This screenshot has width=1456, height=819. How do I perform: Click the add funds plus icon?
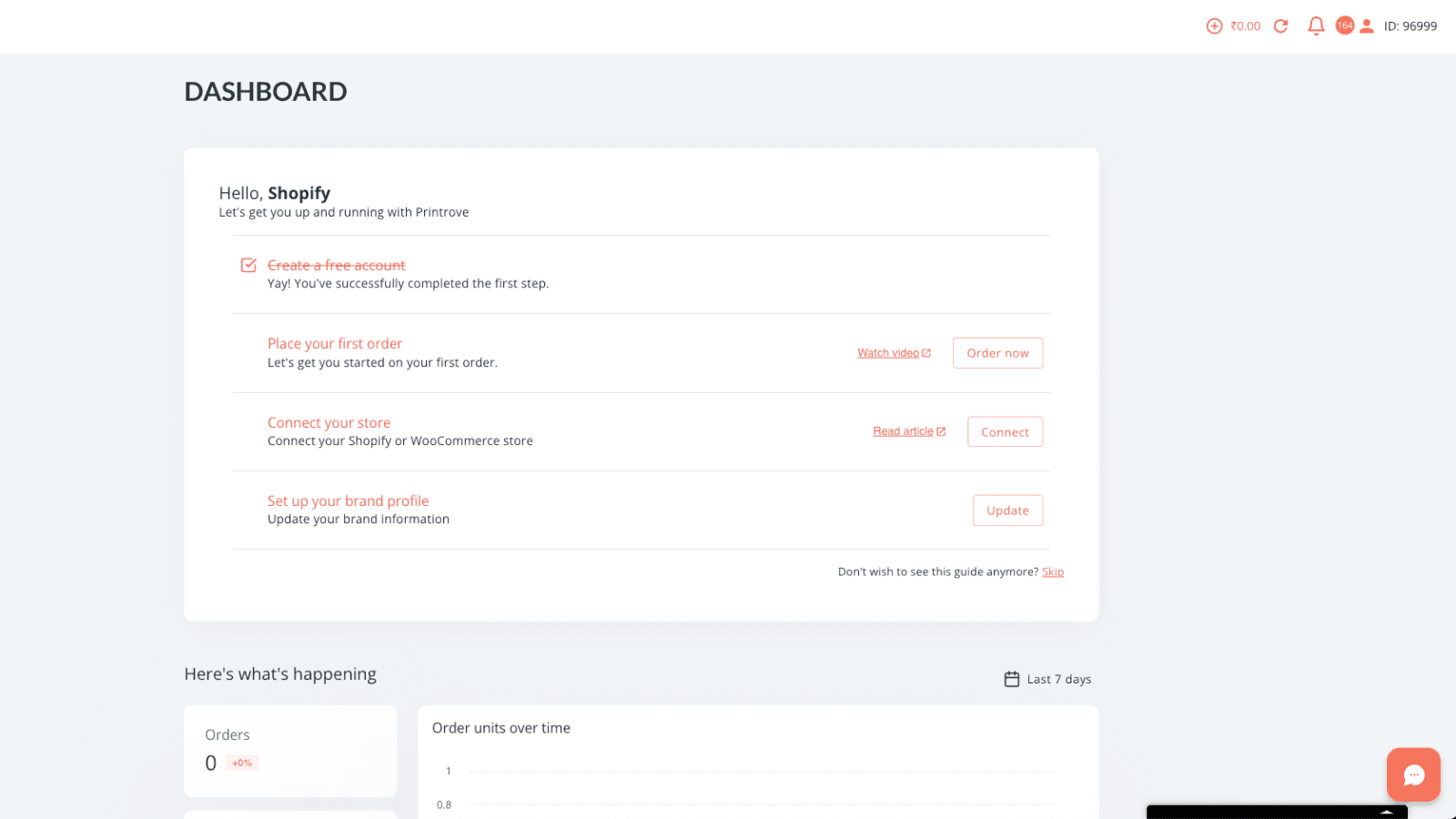click(x=1214, y=25)
